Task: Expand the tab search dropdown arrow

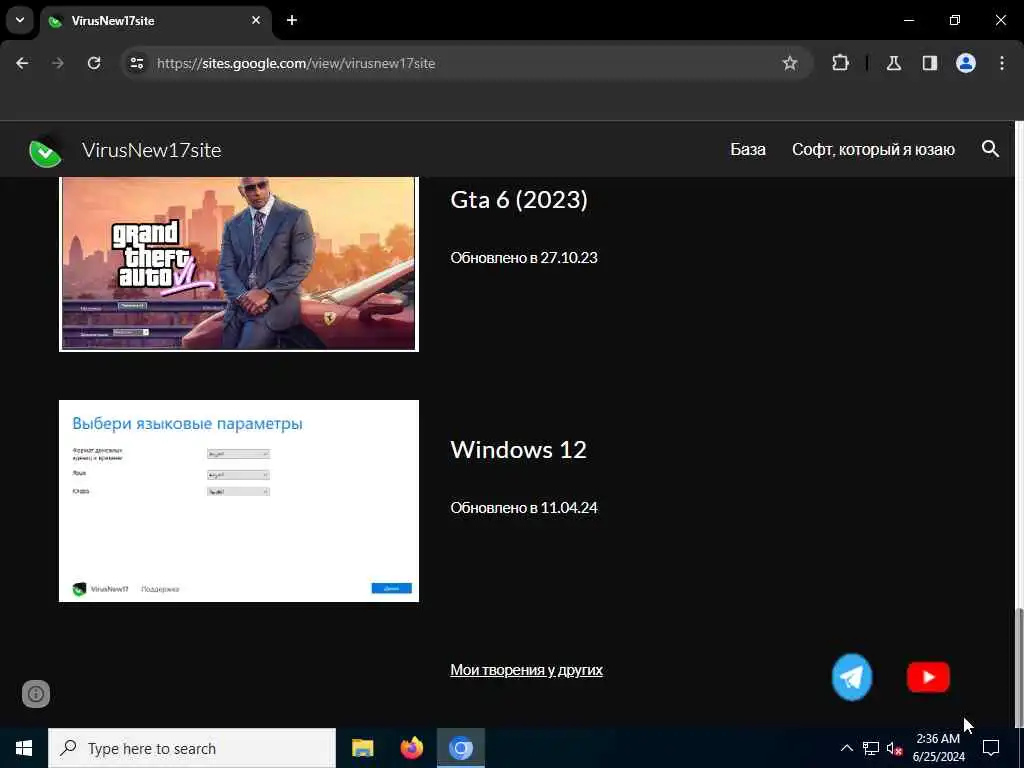Action: [20, 20]
